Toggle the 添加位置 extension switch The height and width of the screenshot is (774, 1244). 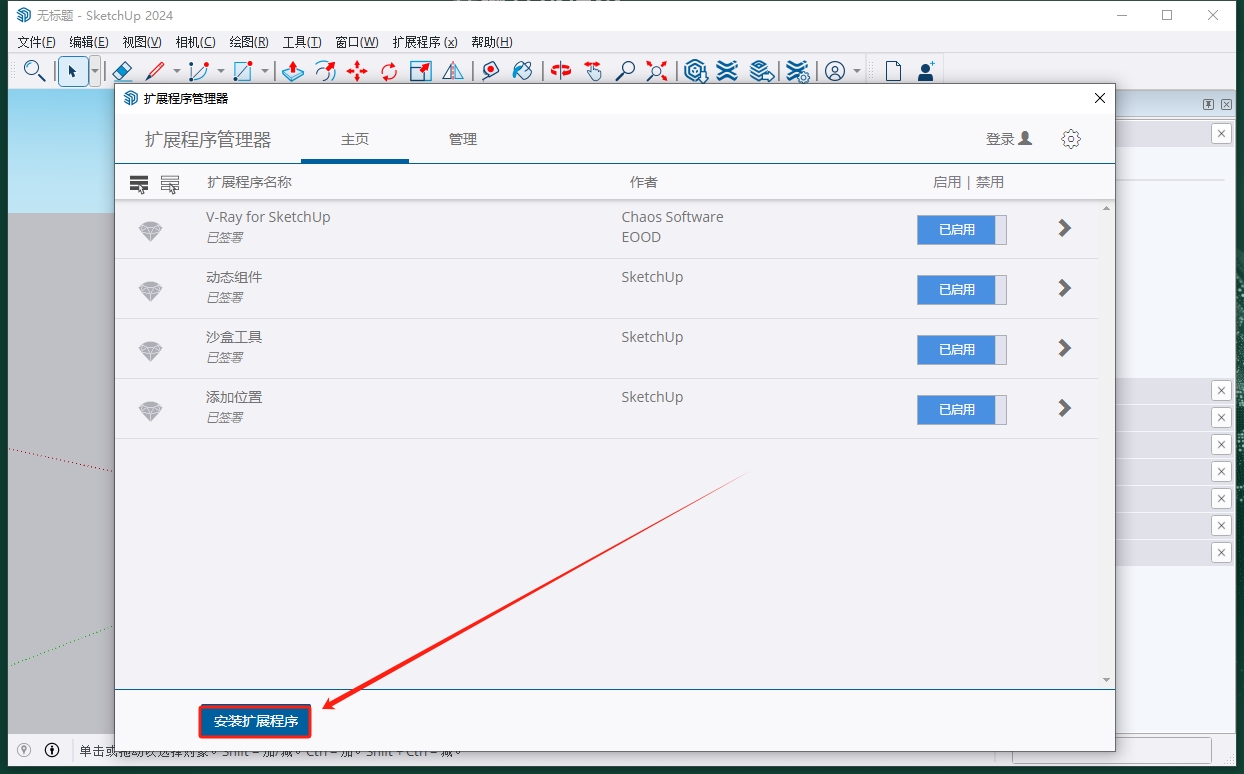[x=961, y=410]
